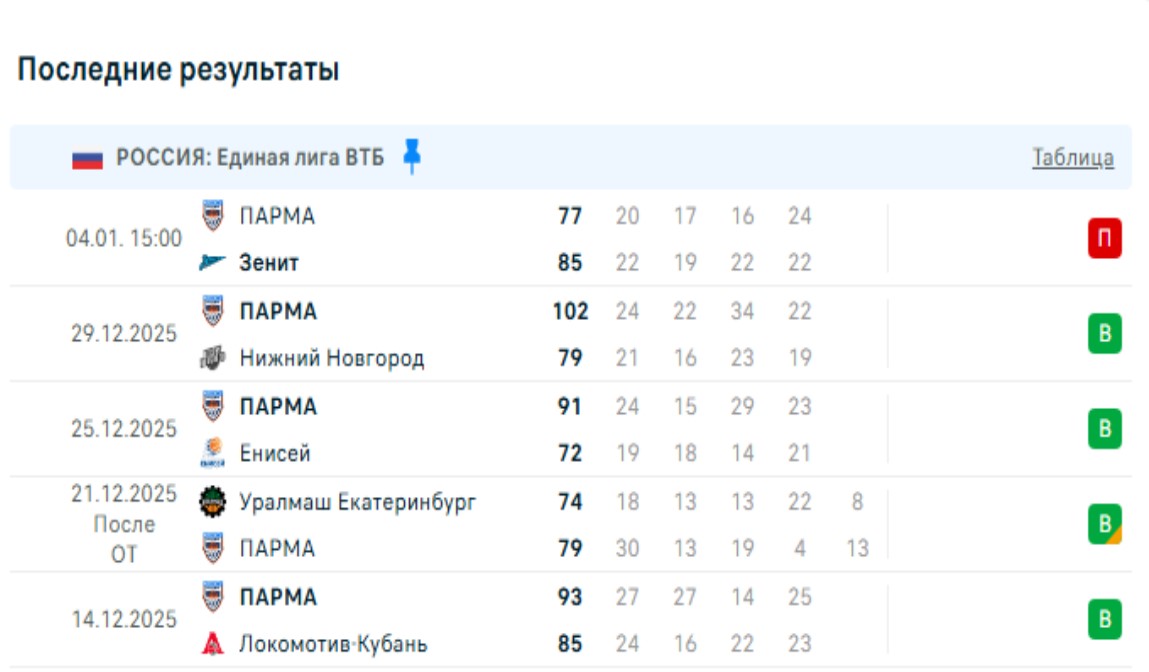Click the Enisey team logo
This screenshot has width=1149, height=672.
tap(212, 453)
